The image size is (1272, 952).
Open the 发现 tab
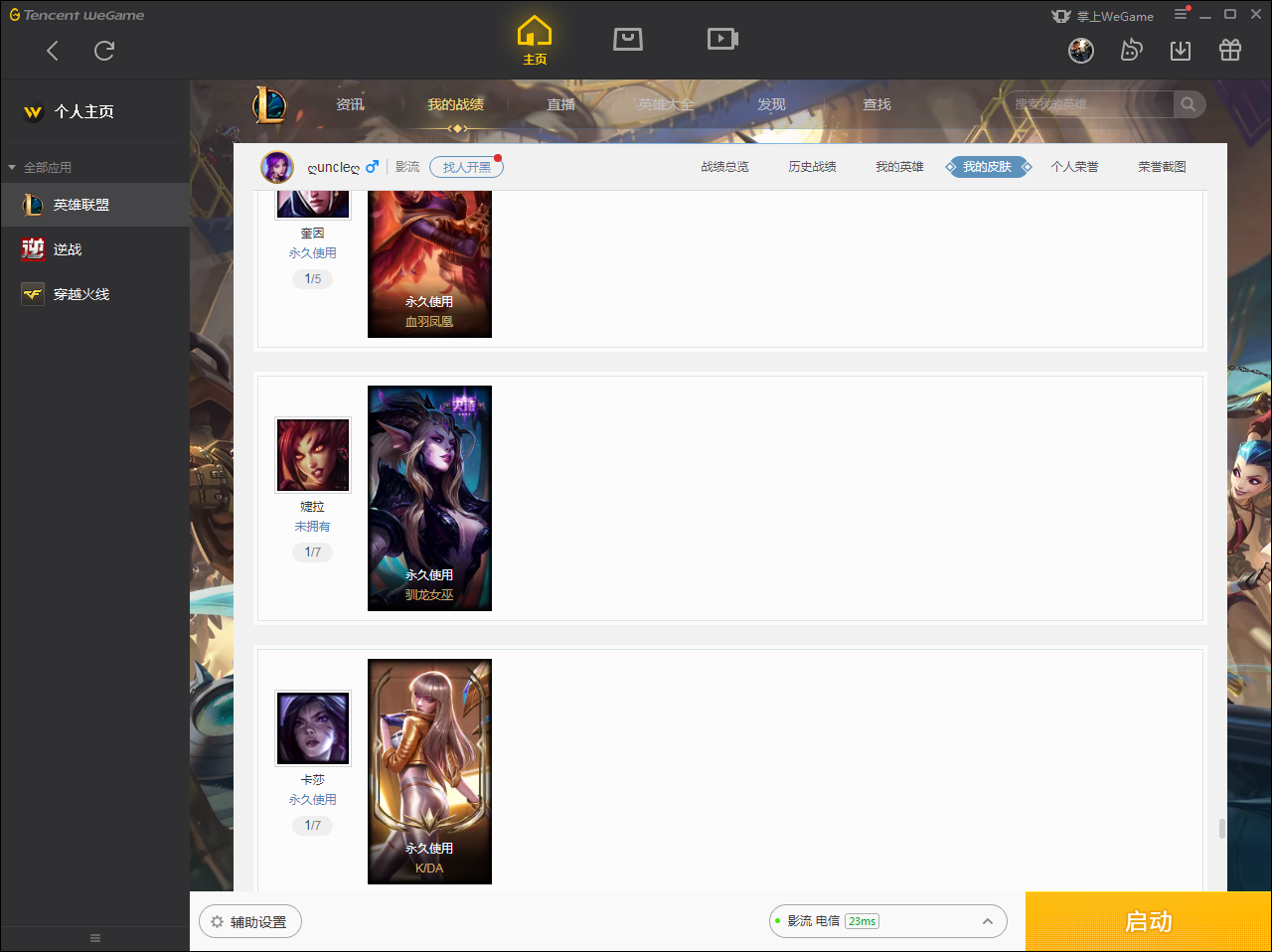[x=771, y=104]
